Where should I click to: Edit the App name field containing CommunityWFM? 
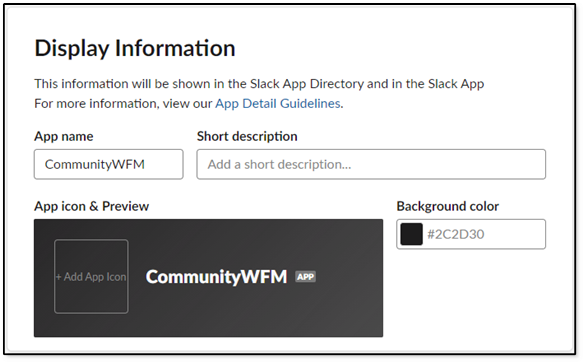tap(109, 164)
